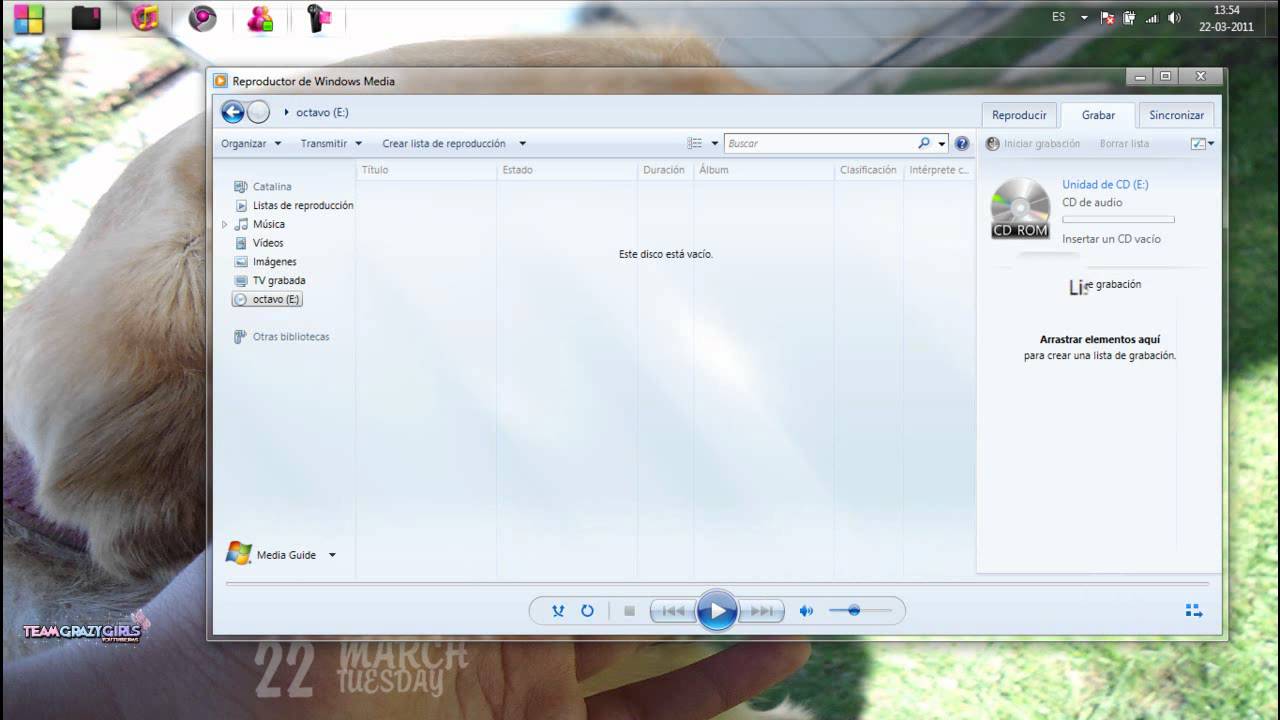Switch to the Sincronizar tab
The height and width of the screenshot is (720, 1280).
coord(1176,115)
